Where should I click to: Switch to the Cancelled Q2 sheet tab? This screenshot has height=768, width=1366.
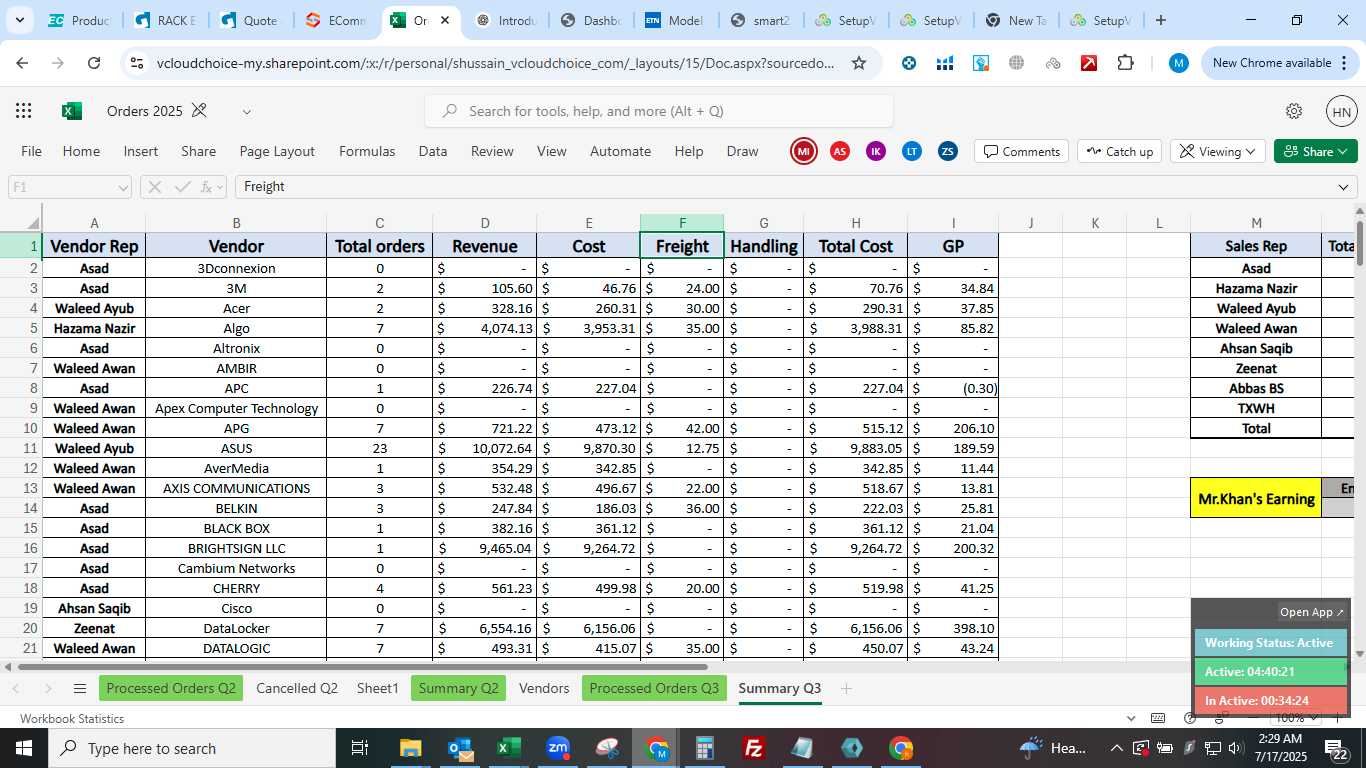[297, 688]
